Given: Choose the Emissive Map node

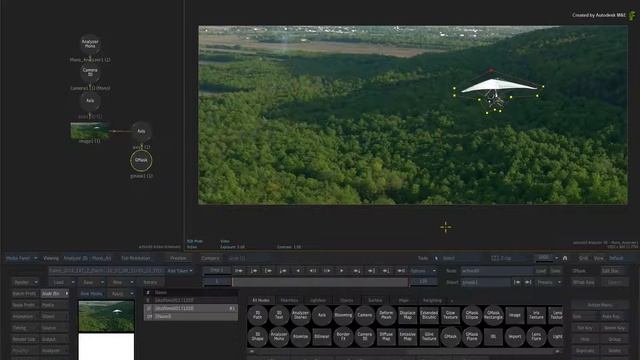Looking at the screenshot, I should pyautogui.click(x=407, y=337).
